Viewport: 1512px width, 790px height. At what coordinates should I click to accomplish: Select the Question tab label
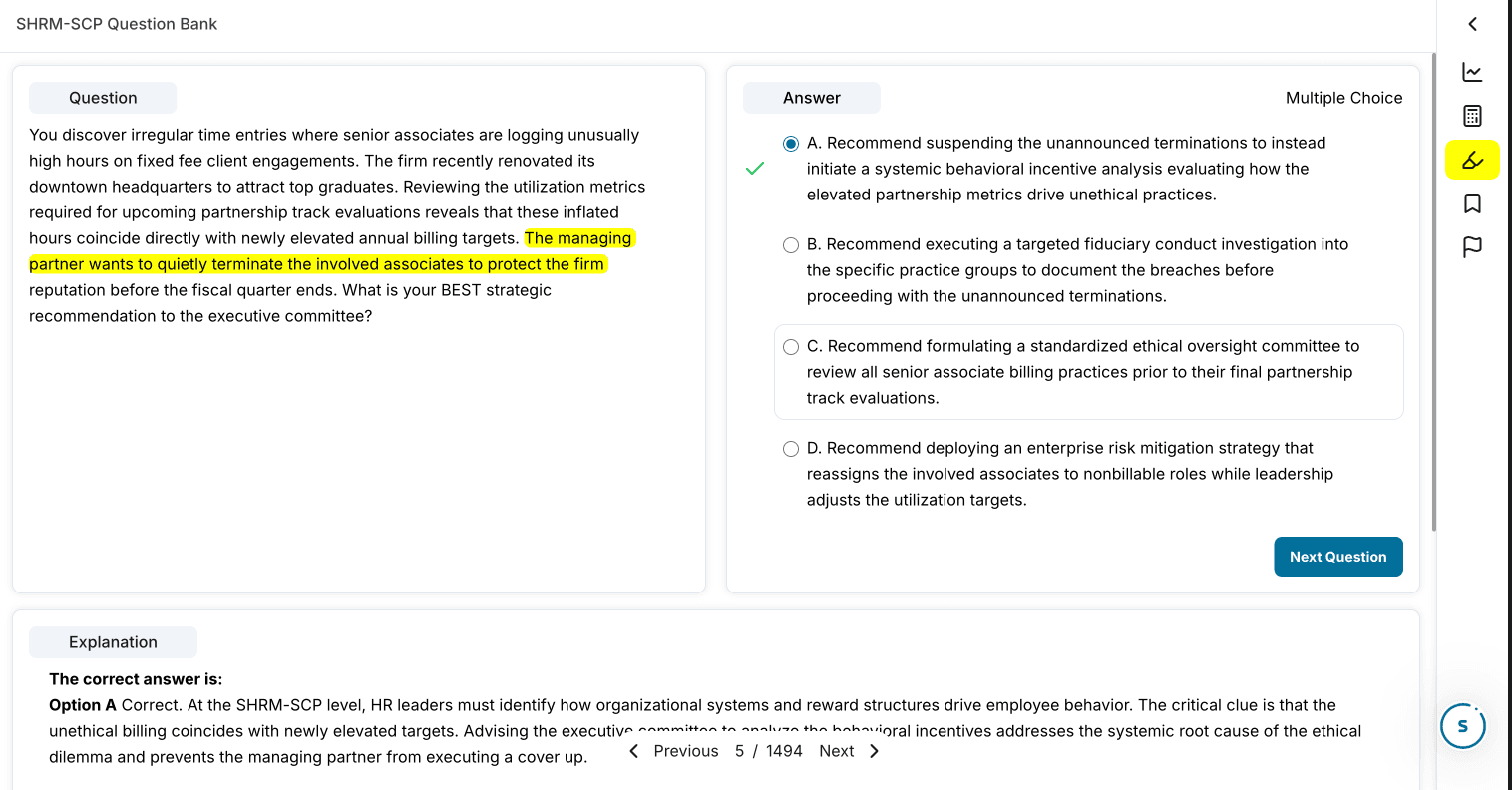[102, 97]
